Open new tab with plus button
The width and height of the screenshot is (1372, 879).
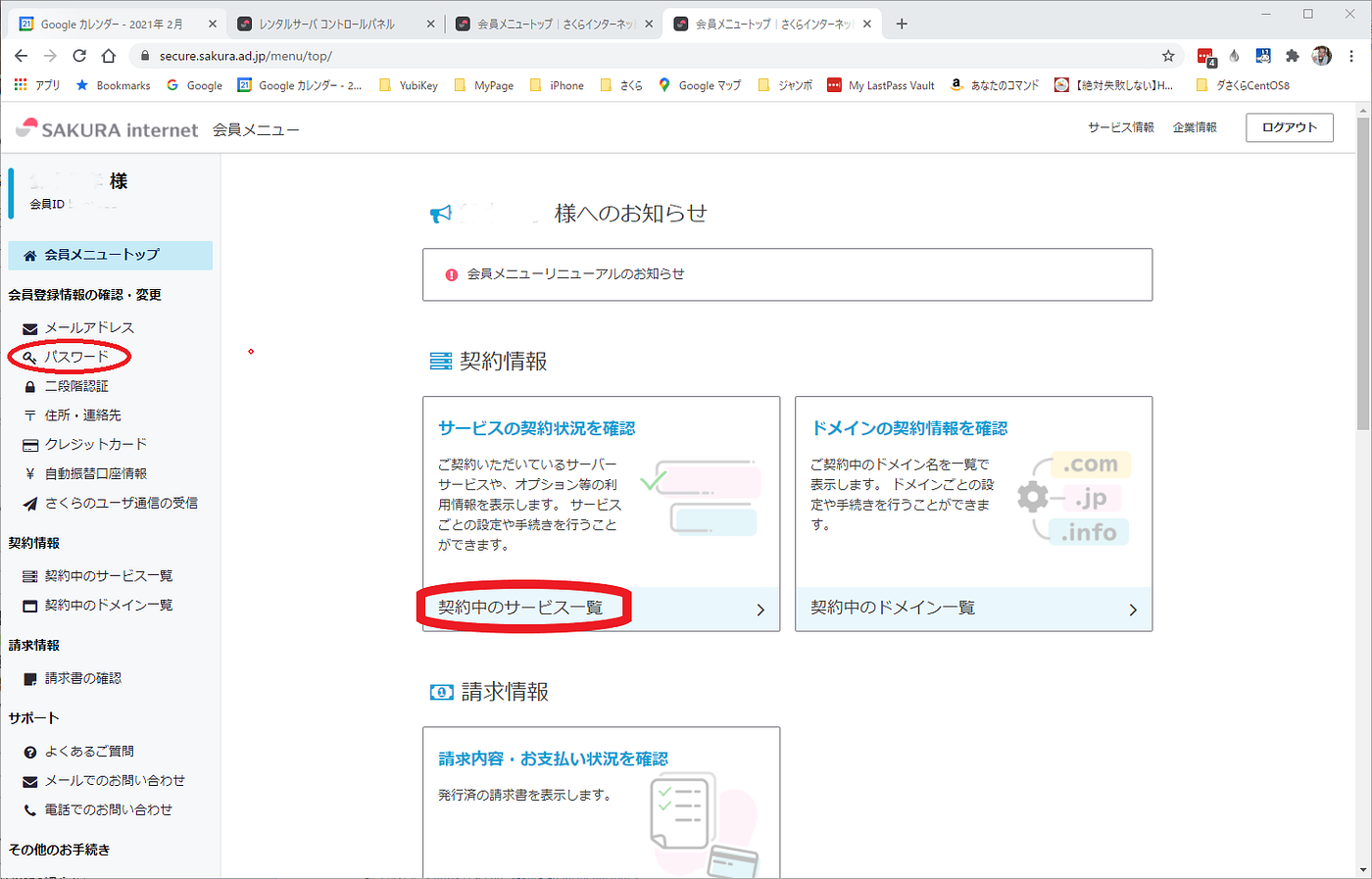[902, 24]
